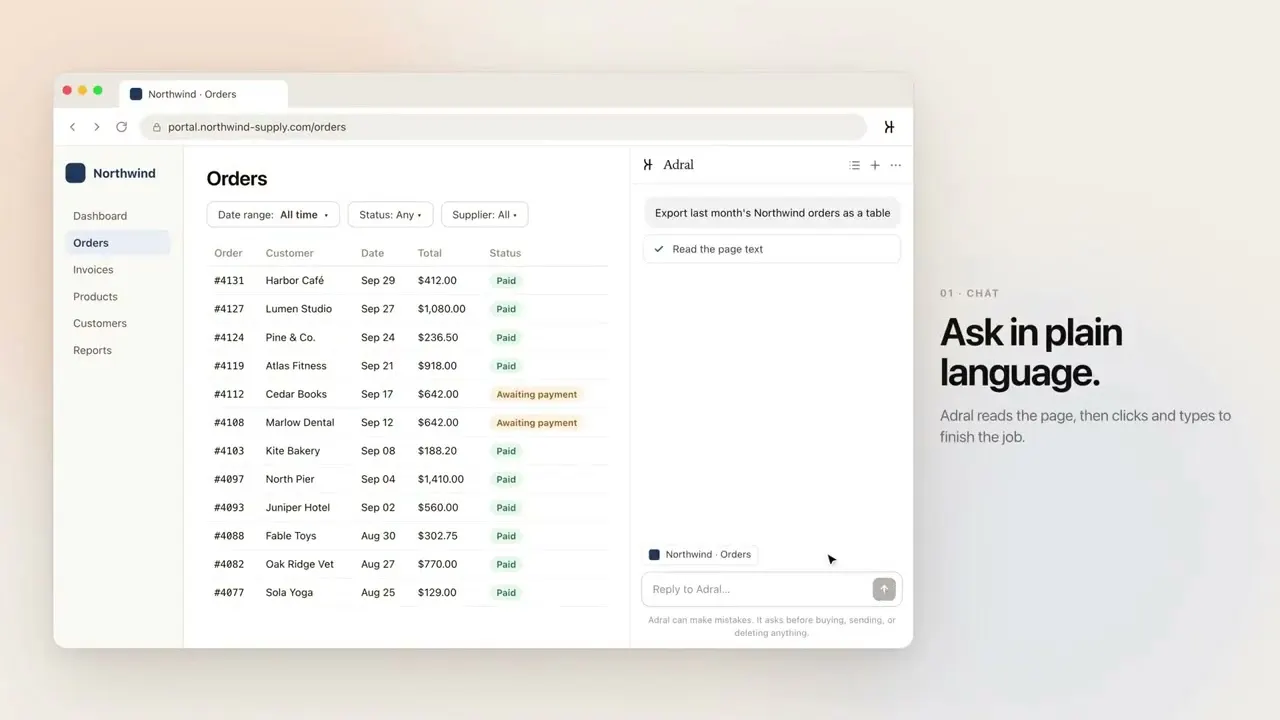Click customer Juniper Hotel
The image size is (1280, 720).
click(x=298, y=508)
